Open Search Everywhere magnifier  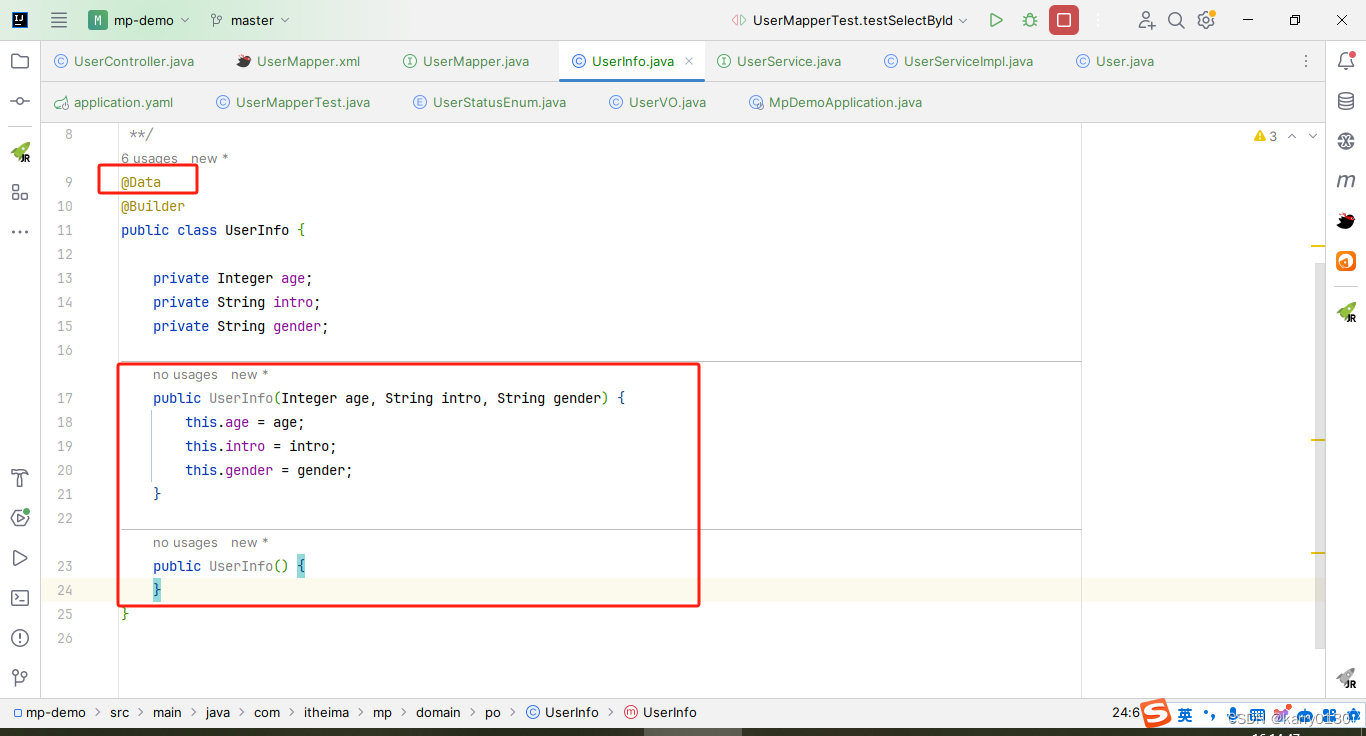pos(1177,20)
